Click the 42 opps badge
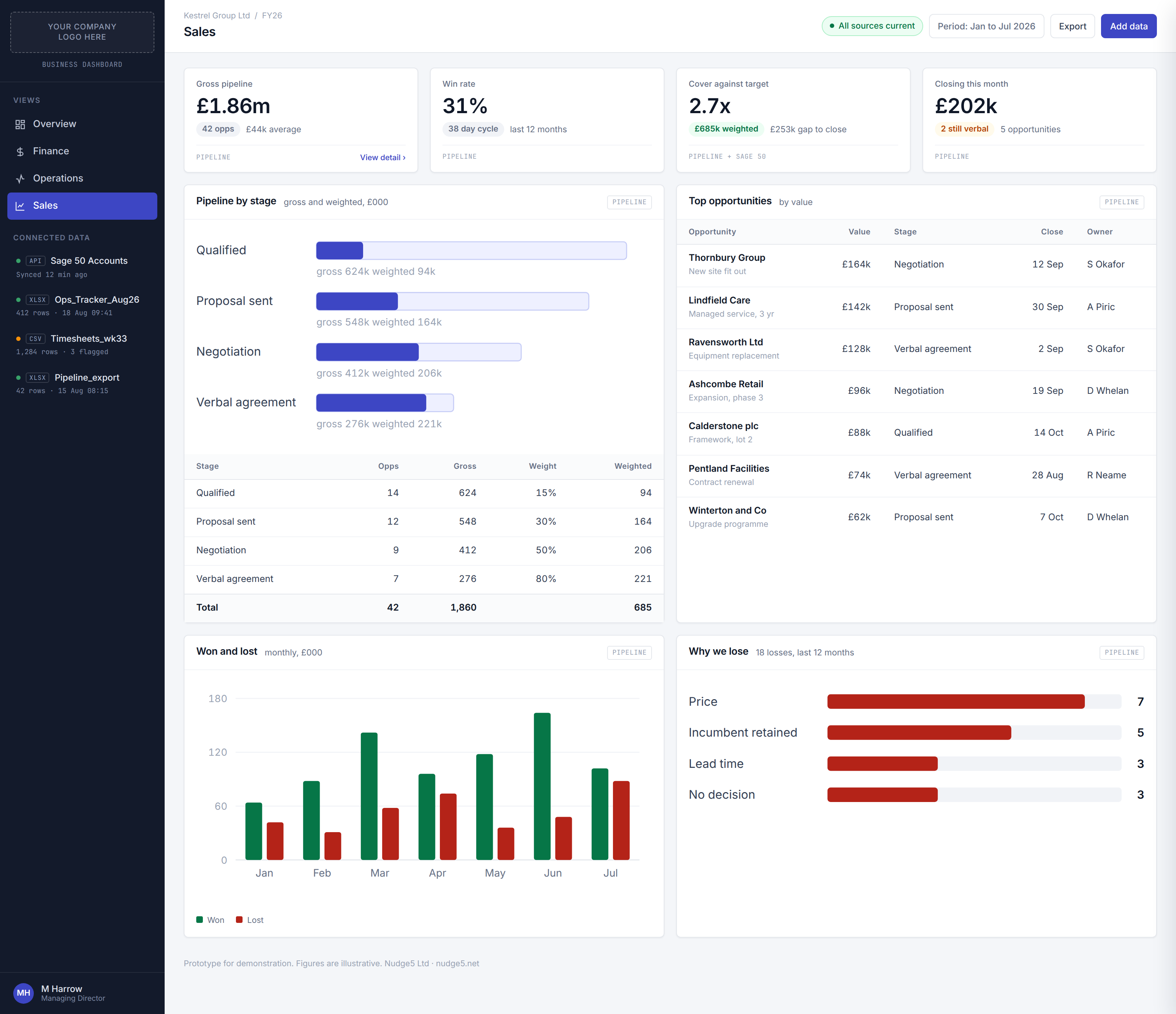 (x=218, y=129)
